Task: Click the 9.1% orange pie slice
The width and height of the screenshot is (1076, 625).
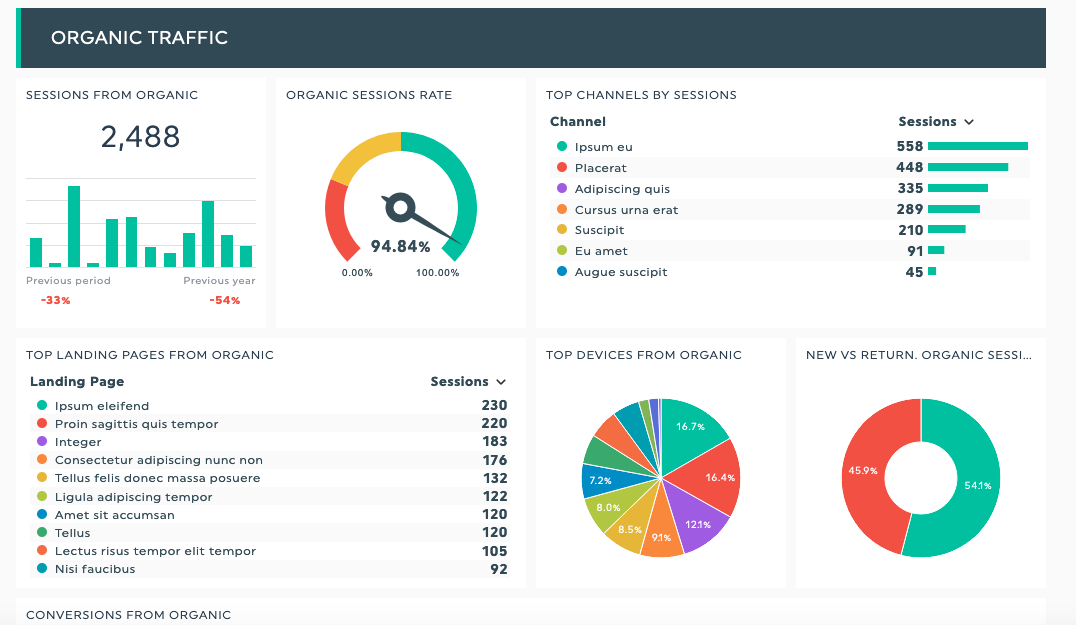Action: pyautogui.click(x=663, y=532)
